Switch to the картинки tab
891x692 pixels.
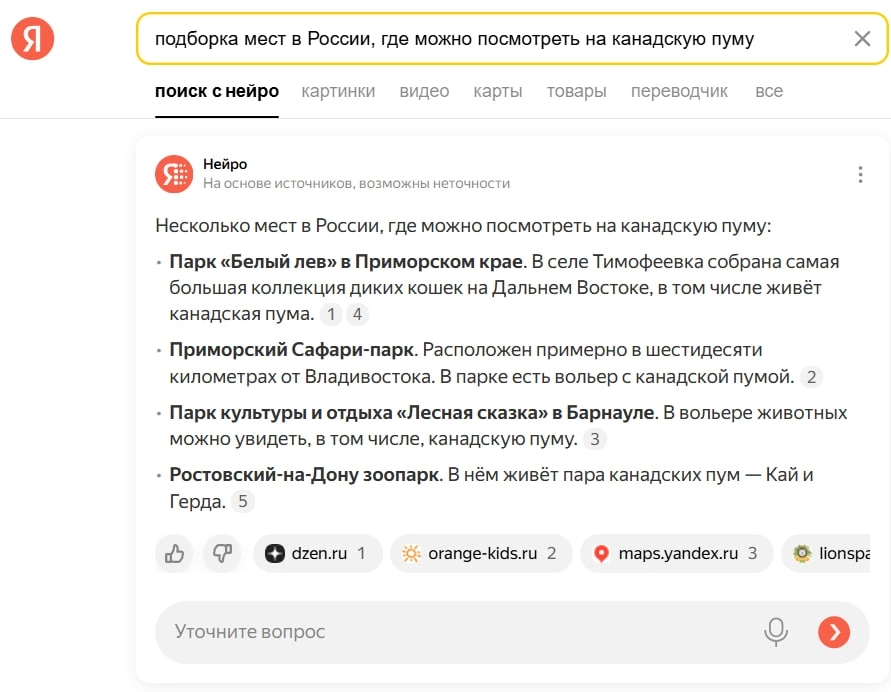click(x=338, y=91)
